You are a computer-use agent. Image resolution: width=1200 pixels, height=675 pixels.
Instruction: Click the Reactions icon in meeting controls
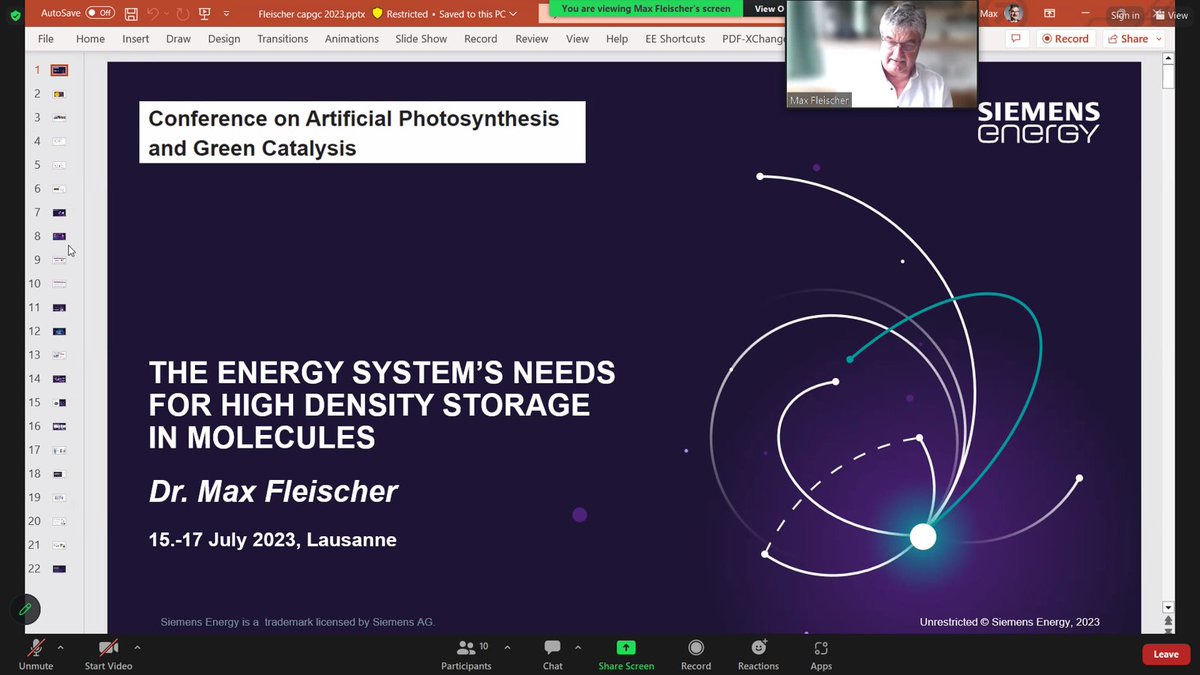tap(758, 653)
